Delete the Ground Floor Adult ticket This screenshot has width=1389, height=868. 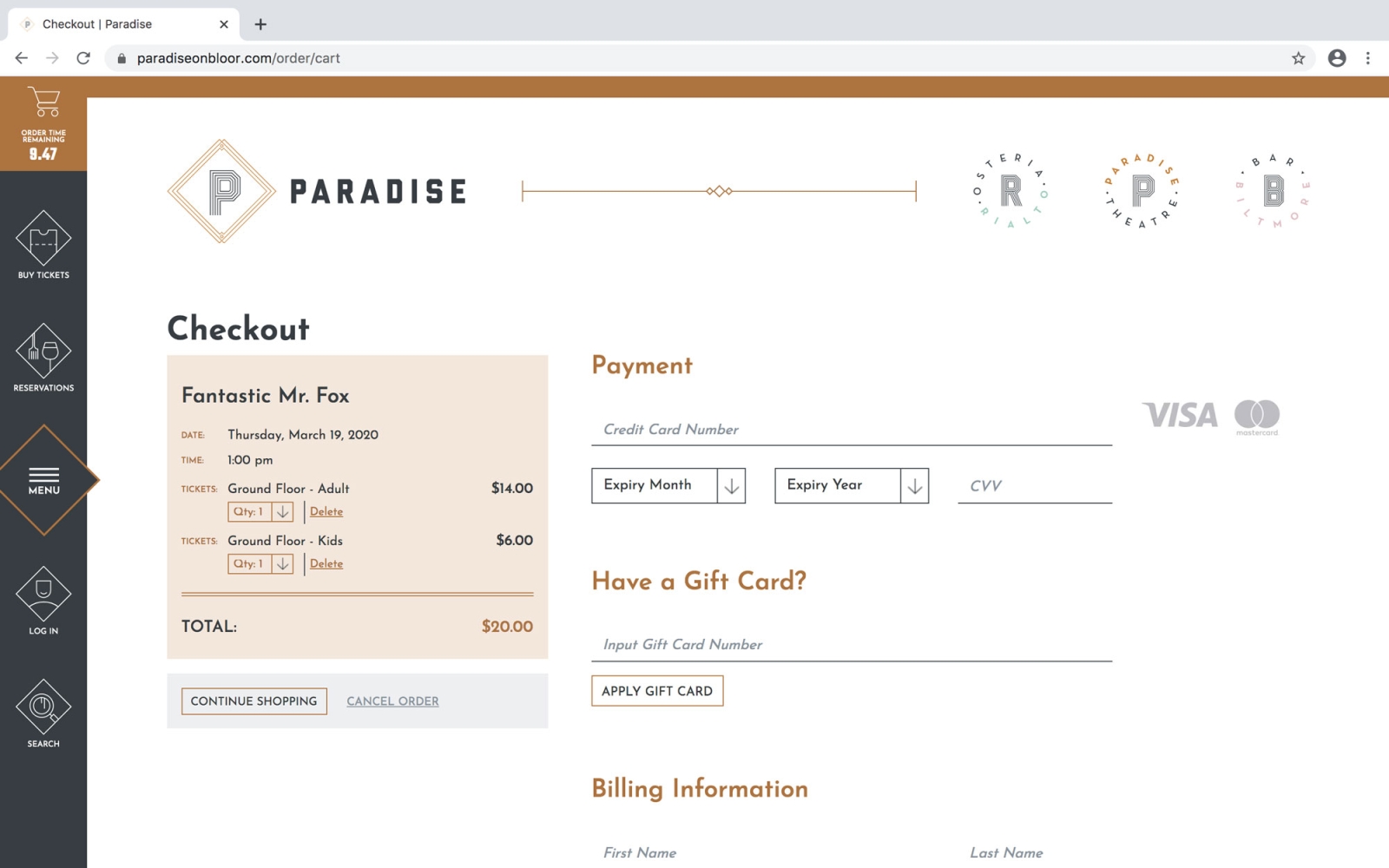click(326, 512)
